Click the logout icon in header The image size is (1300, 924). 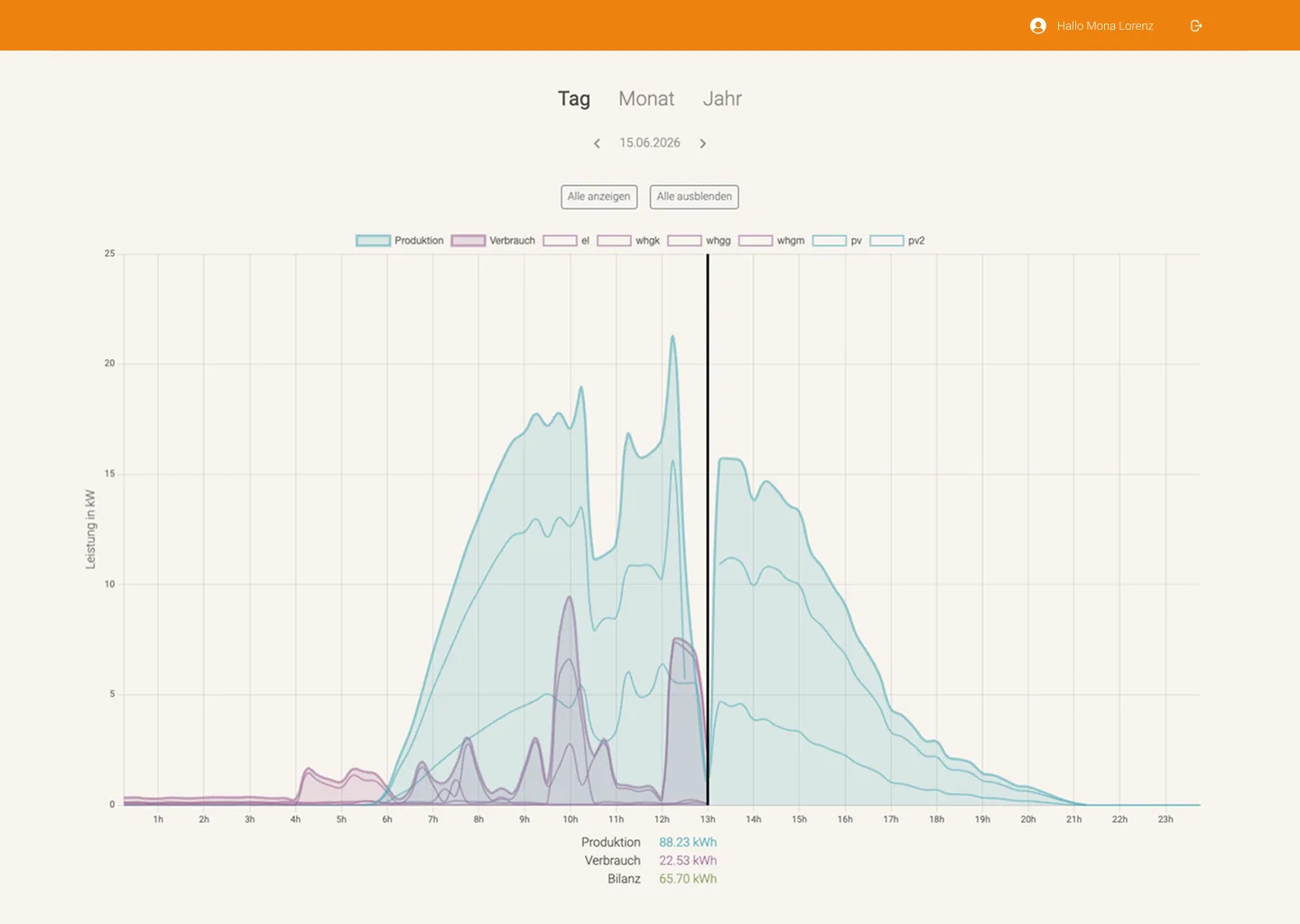click(x=1196, y=26)
